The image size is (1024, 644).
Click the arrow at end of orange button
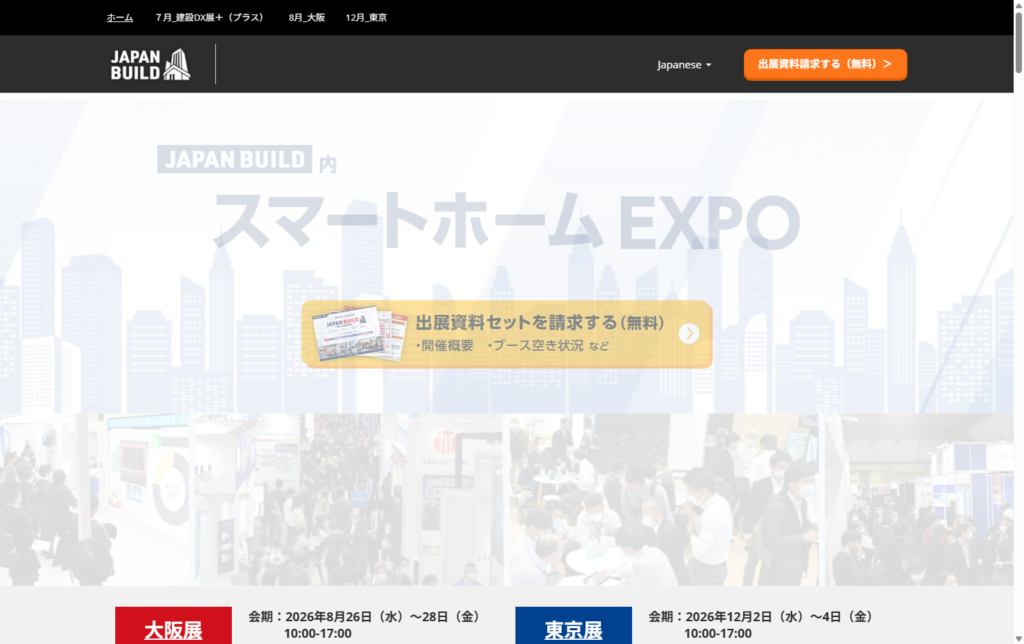[x=887, y=64]
